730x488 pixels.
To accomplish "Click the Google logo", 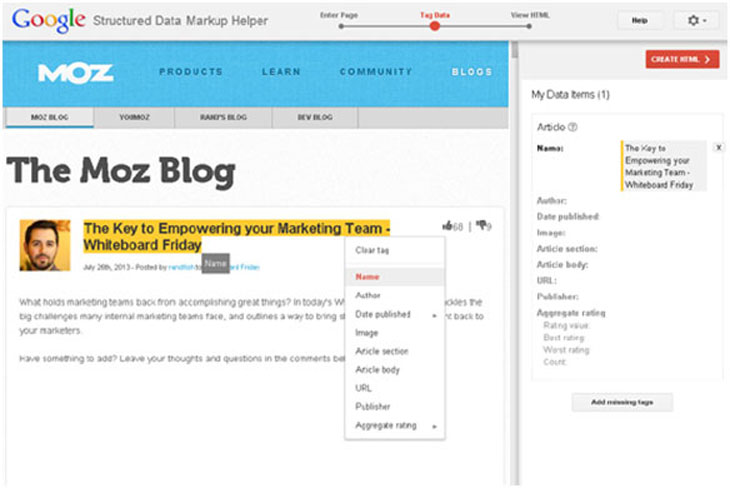I will 48,20.
